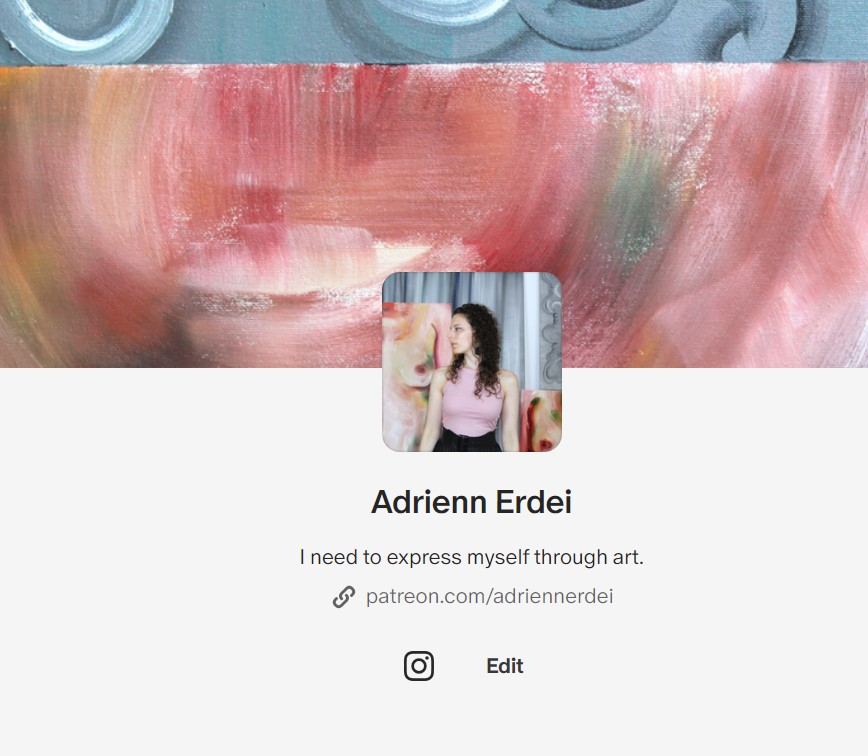Click white swirl brushstroke on cover's top-left
Image resolution: width=868 pixels, height=756 pixels.
83,28
